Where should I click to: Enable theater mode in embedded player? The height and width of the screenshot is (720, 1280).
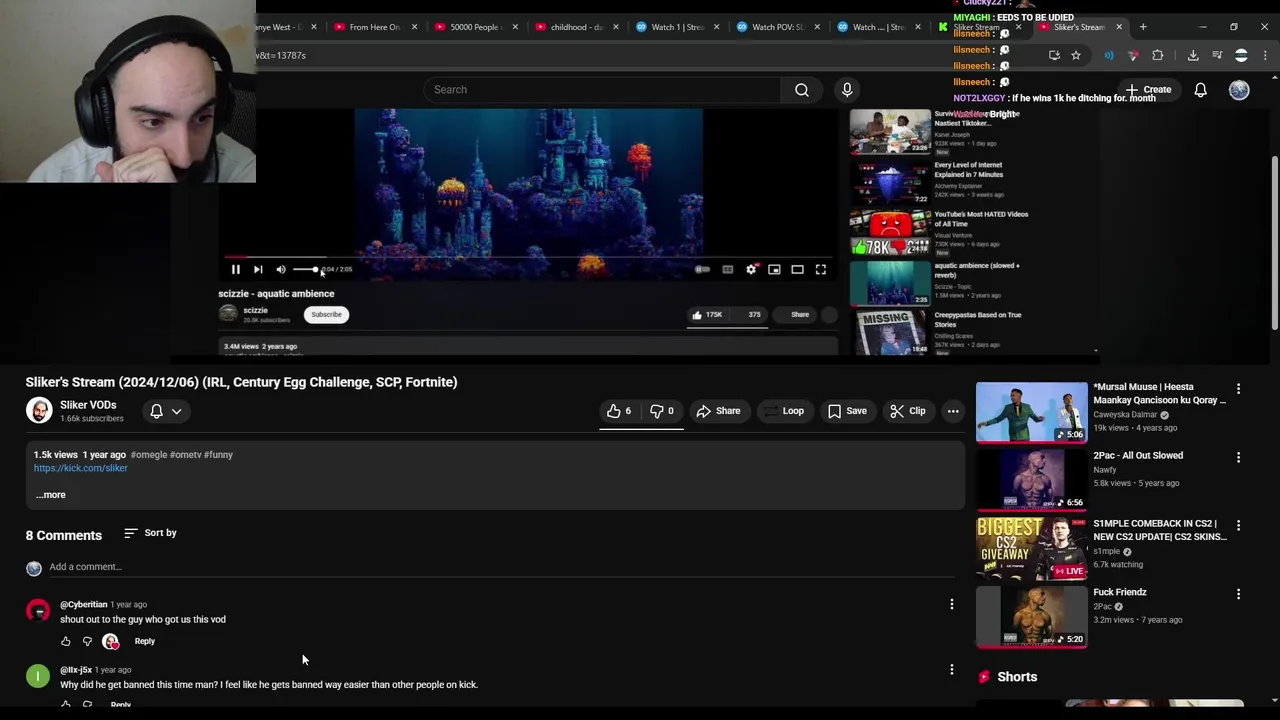797,269
